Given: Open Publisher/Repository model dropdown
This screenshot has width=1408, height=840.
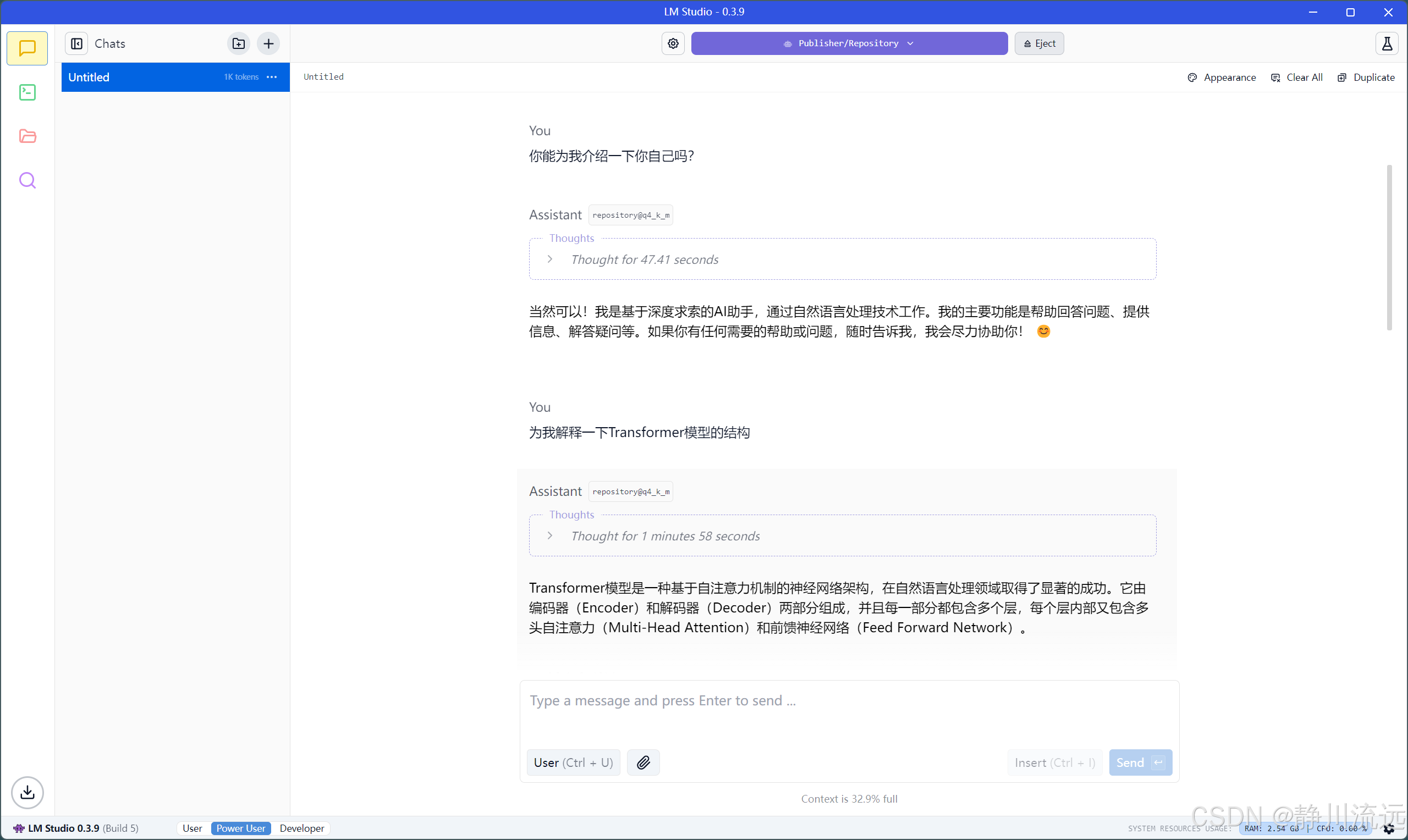Looking at the screenshot, I should click(849, 43).
